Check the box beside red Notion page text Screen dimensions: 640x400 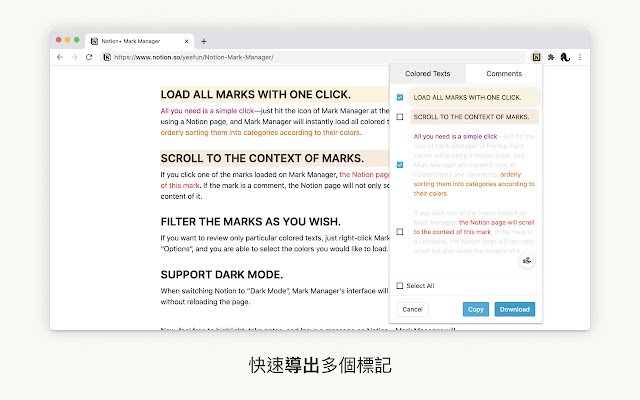pos(400,232)
